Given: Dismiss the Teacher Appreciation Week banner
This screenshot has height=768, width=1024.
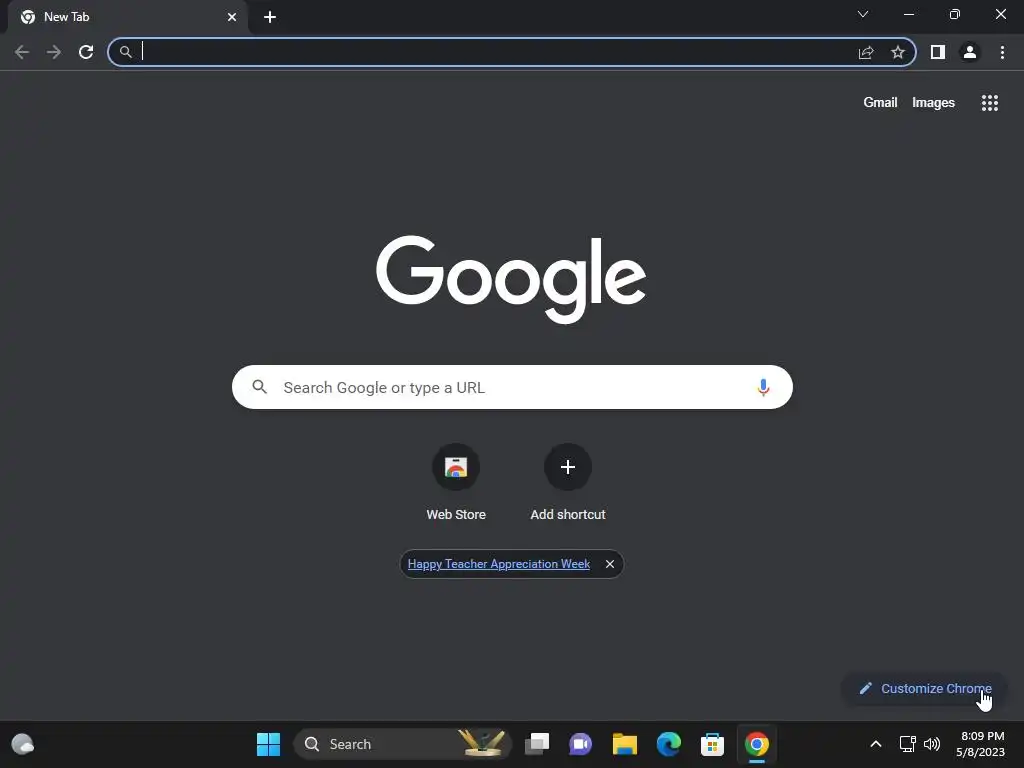Looking at the screenshot, I should (609, 564).
